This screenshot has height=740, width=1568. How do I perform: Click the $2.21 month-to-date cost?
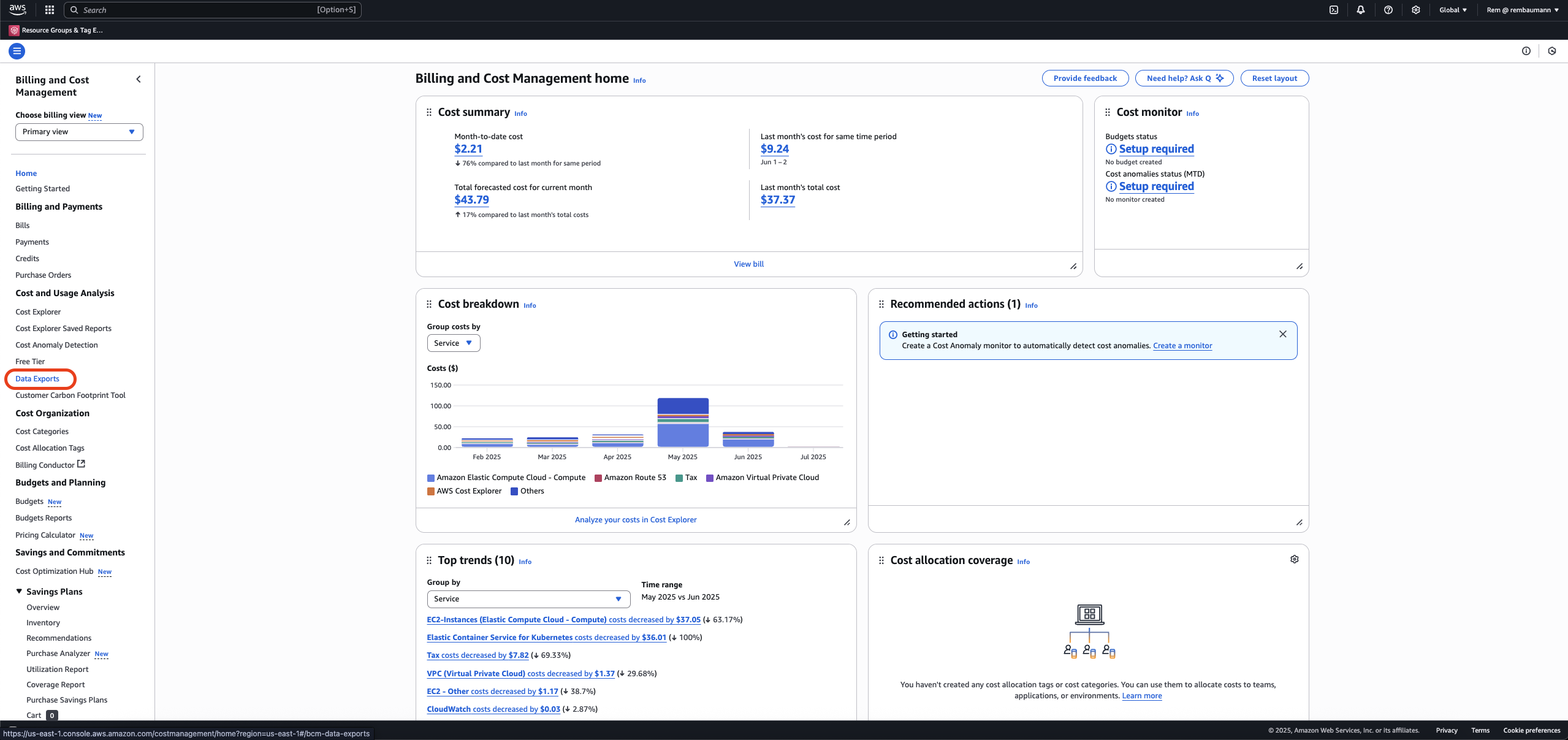[x=468, y=149]
